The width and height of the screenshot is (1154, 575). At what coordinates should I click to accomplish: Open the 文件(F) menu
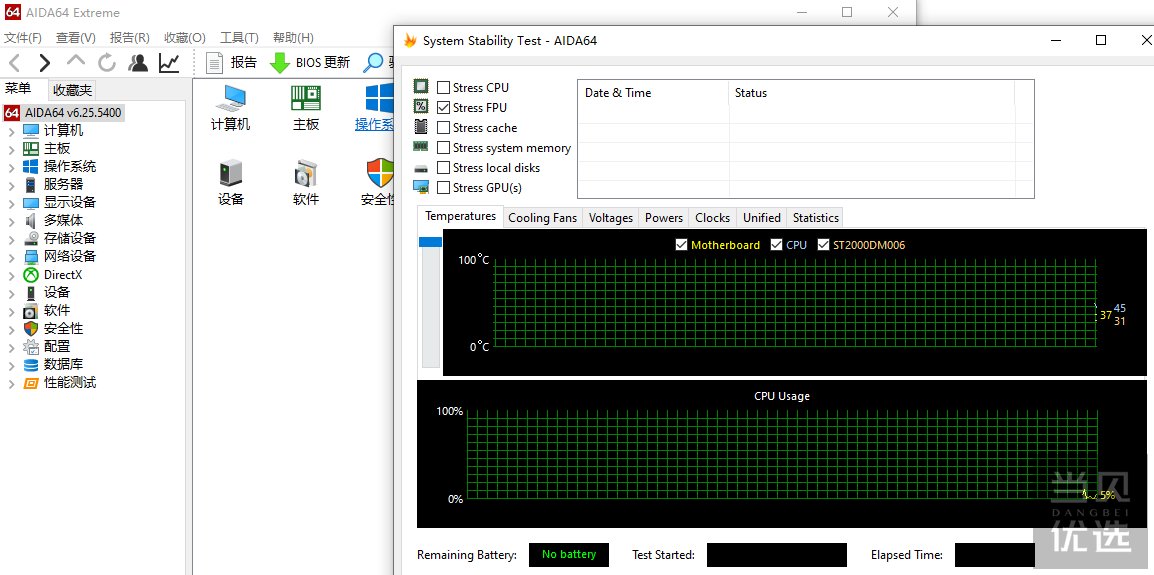click(x=23, y=38)
